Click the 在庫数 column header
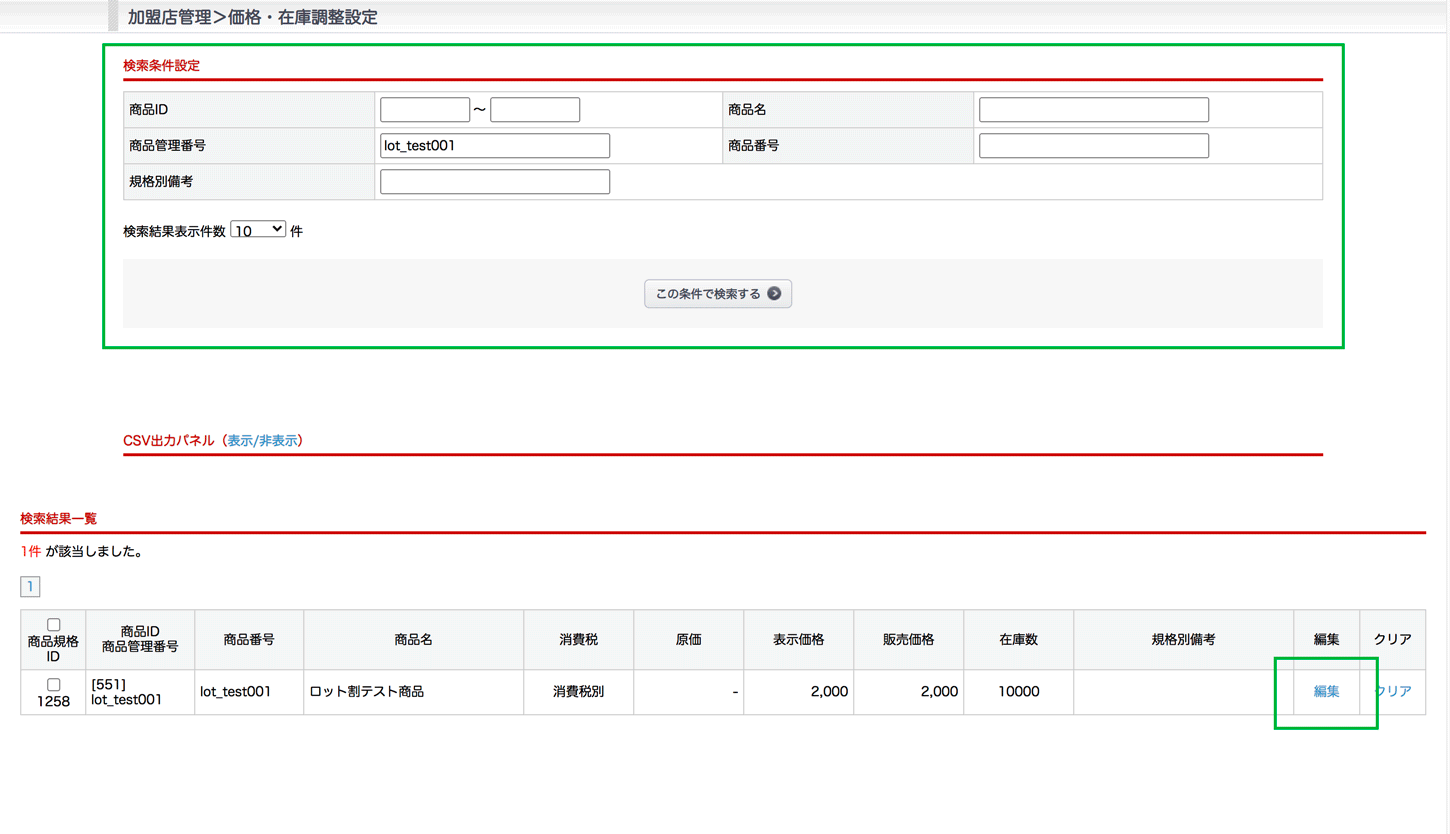The height and width of the screenshot is (834, 1450). 1018,640
